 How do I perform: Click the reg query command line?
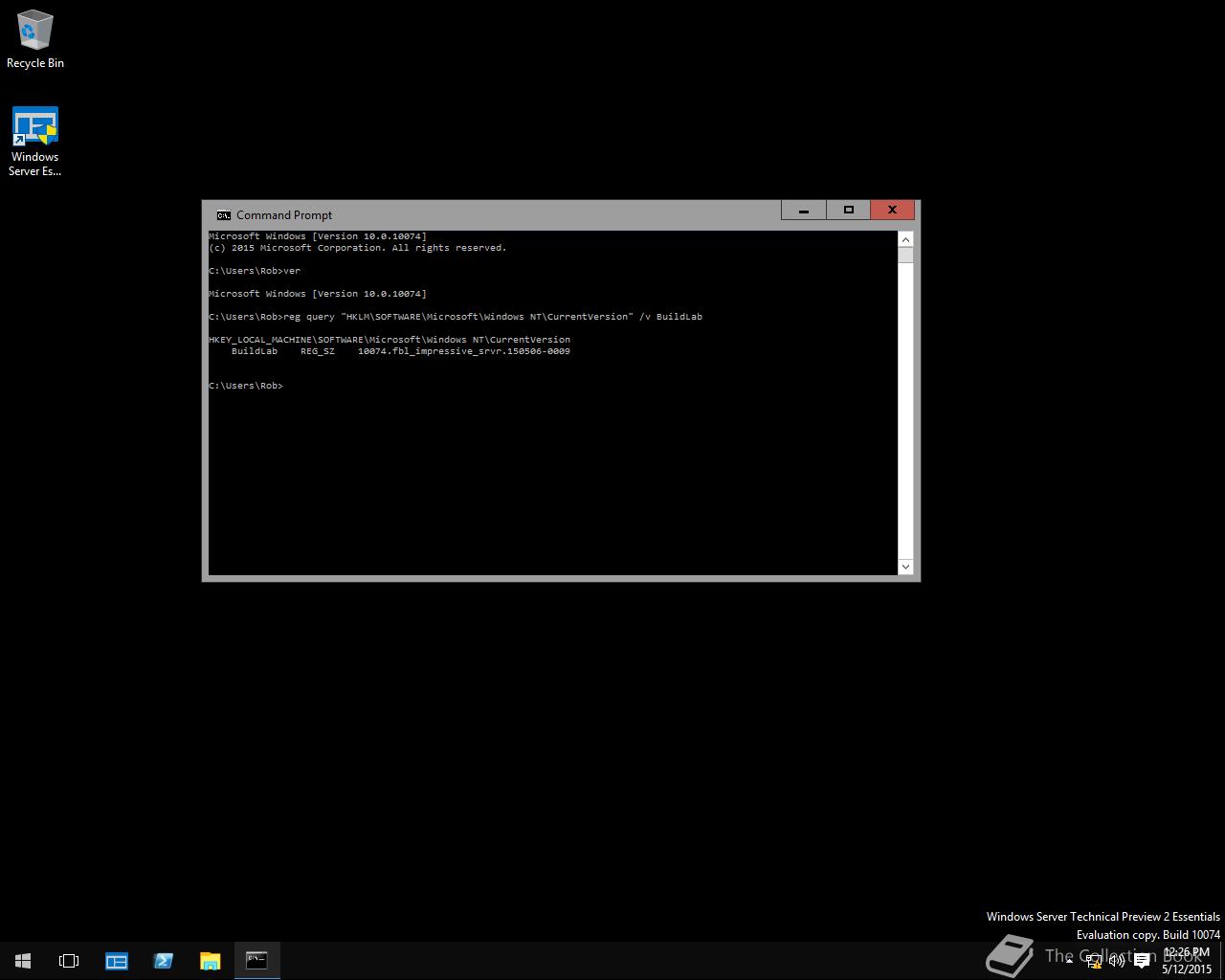click(x=456, y=317)
